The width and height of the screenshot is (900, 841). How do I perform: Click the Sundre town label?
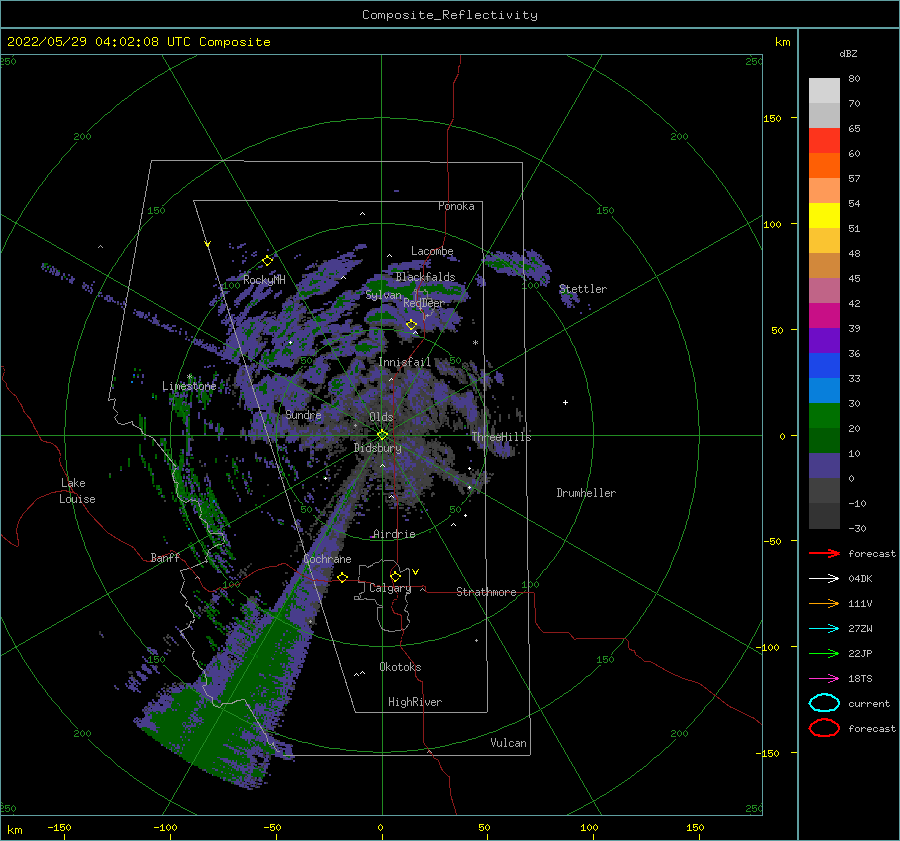click(x=303, y=415)
